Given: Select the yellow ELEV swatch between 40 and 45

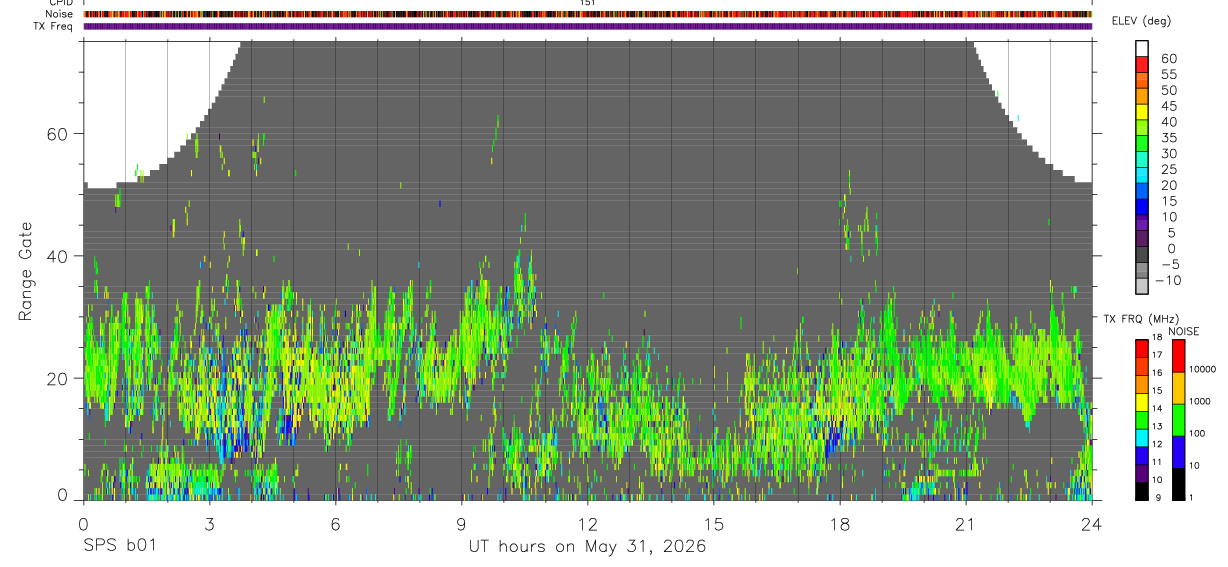Looking at the screenshot, I should (1141, 113).
